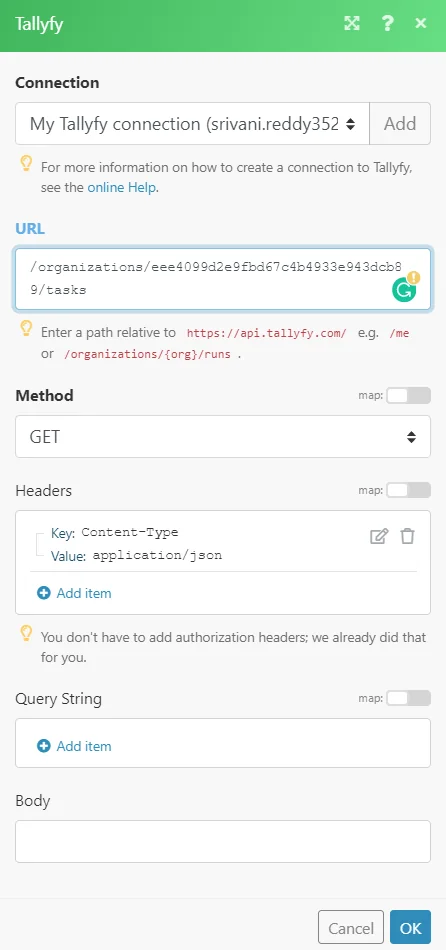Open the online Help link
The image size is (446, 950).
[x=122, y=188]
